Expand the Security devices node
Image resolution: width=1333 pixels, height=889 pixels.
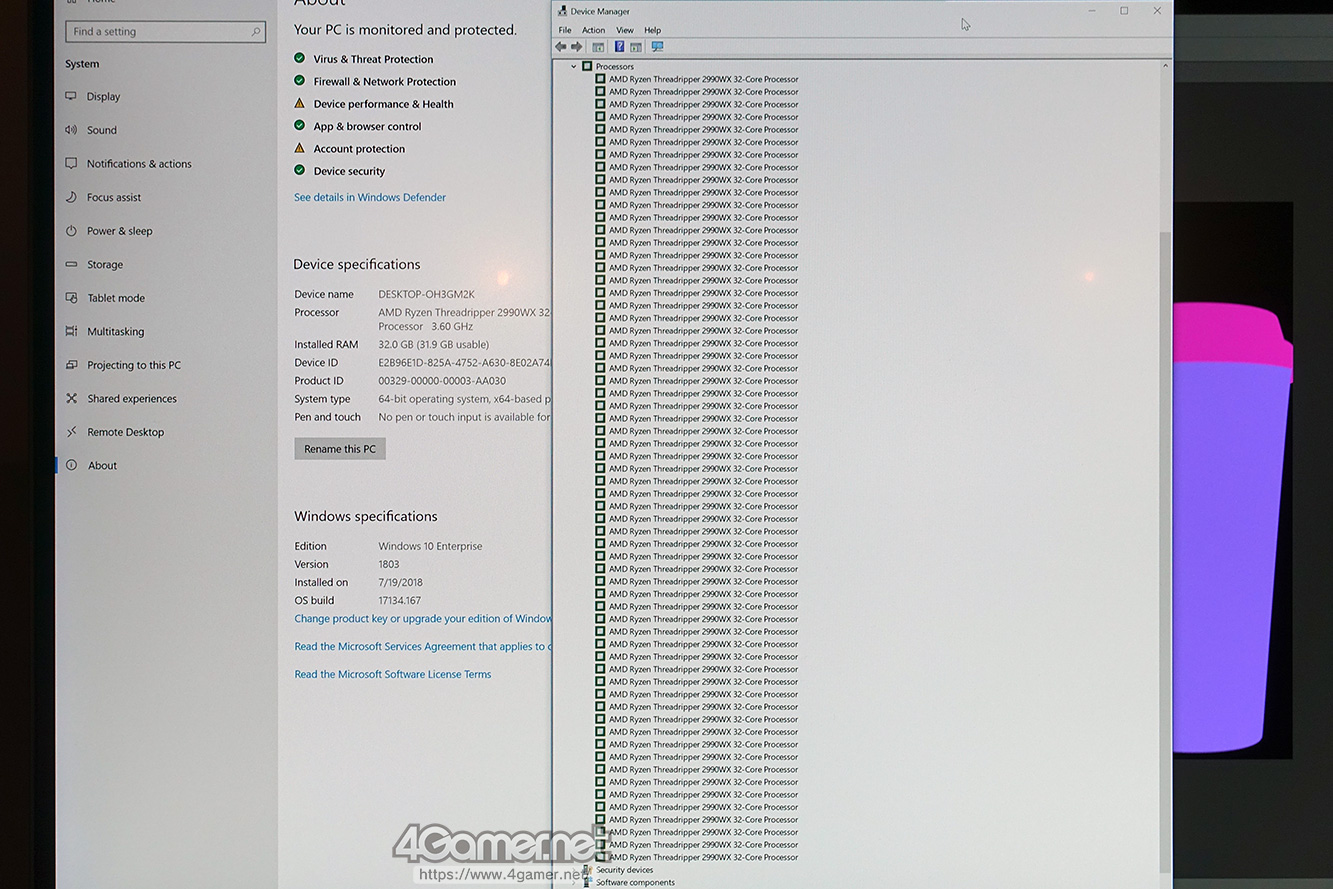[574, 870]
